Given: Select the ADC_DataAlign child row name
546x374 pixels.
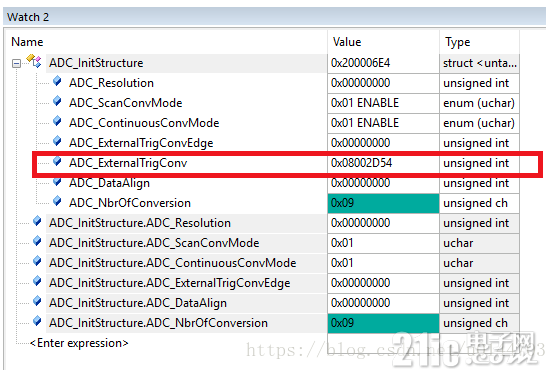Looking at the screenshot, I should point(109,183).
